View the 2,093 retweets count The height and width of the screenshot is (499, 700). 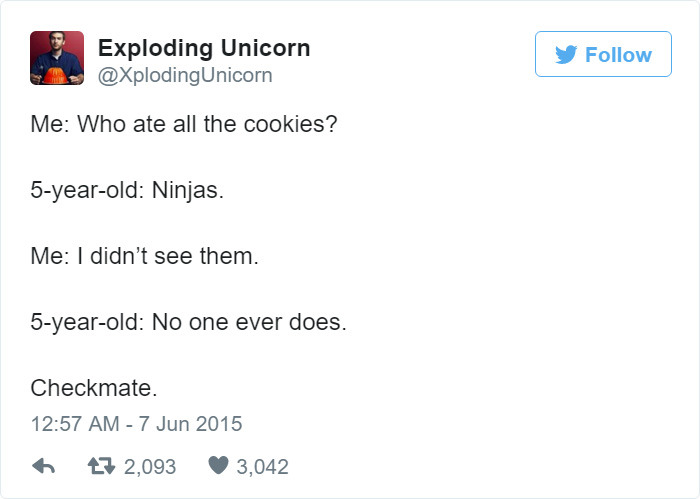point(150,466)
